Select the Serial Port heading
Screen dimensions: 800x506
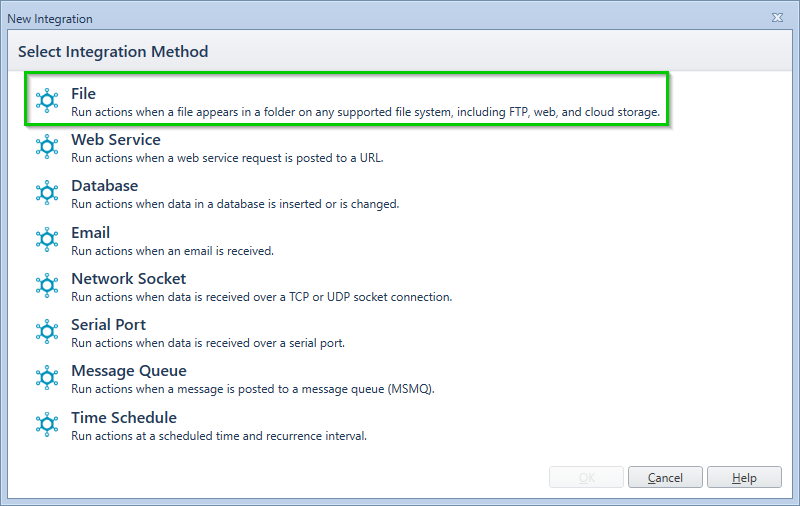(108, 324)
